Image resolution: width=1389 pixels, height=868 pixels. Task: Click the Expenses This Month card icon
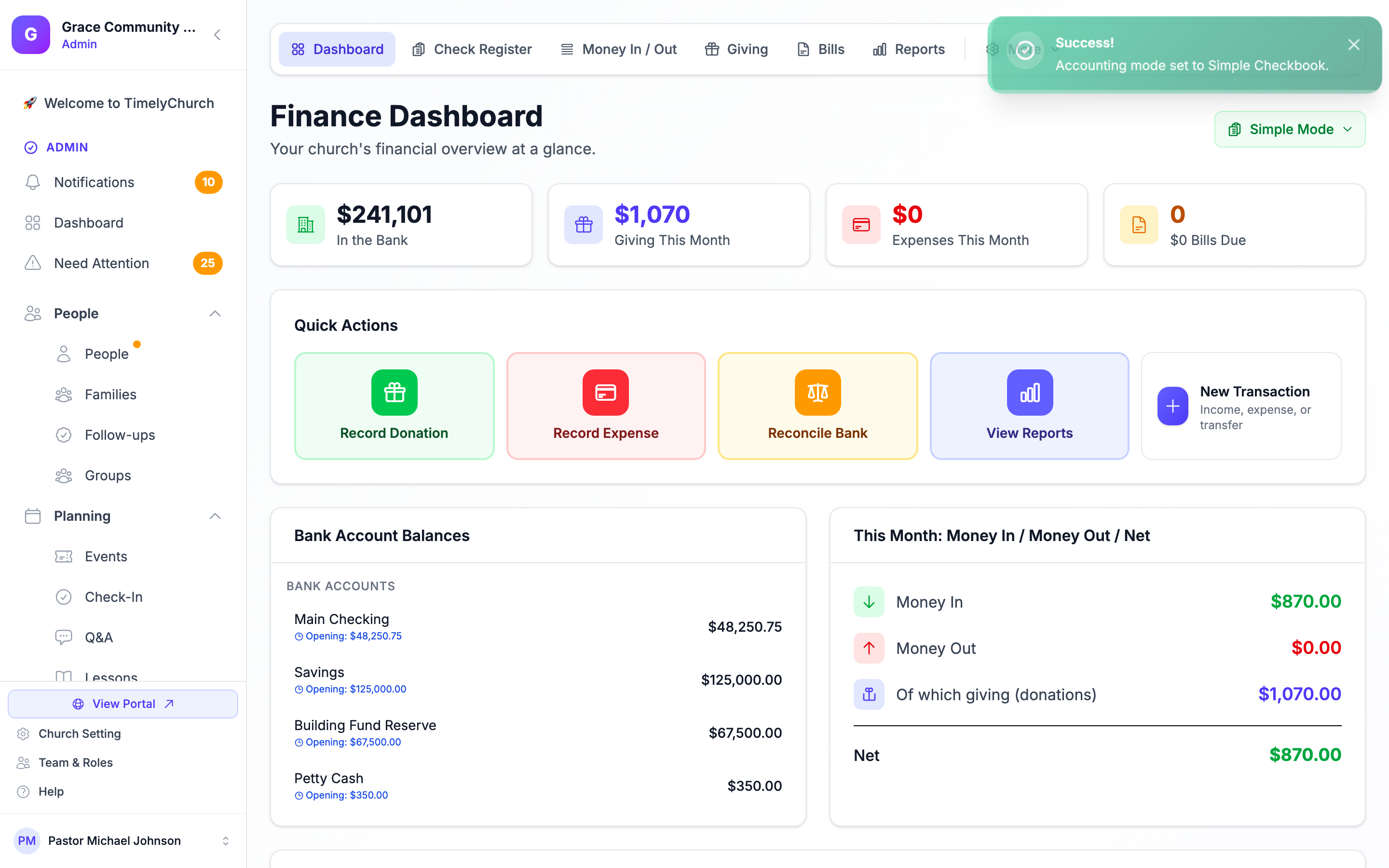click(861, 225)
